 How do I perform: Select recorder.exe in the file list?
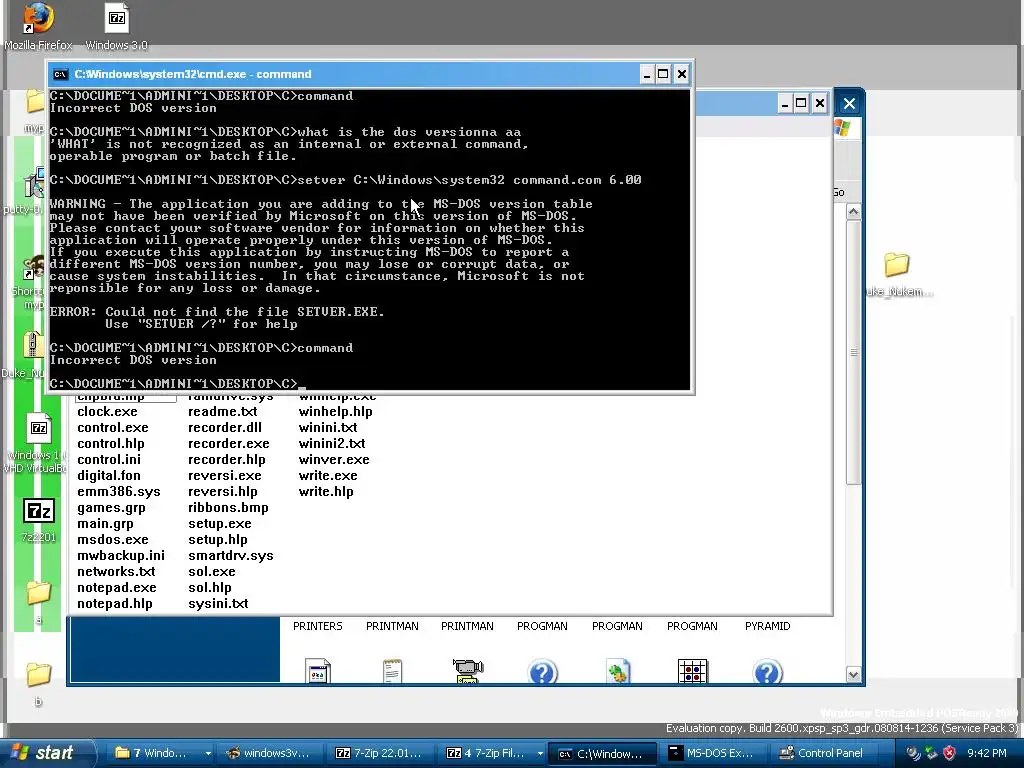(x=229, y=443)
